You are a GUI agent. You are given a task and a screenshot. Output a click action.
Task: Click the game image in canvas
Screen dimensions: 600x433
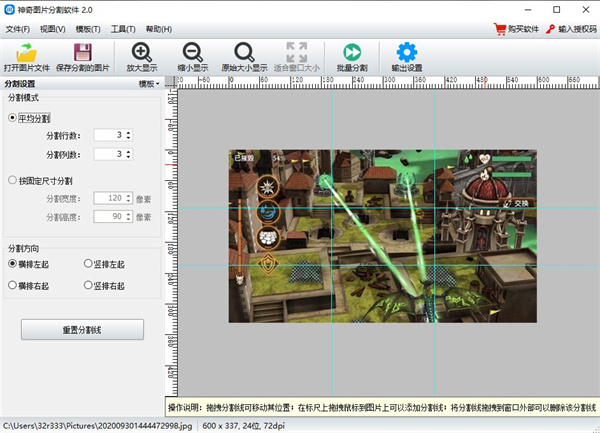point(382,236)
